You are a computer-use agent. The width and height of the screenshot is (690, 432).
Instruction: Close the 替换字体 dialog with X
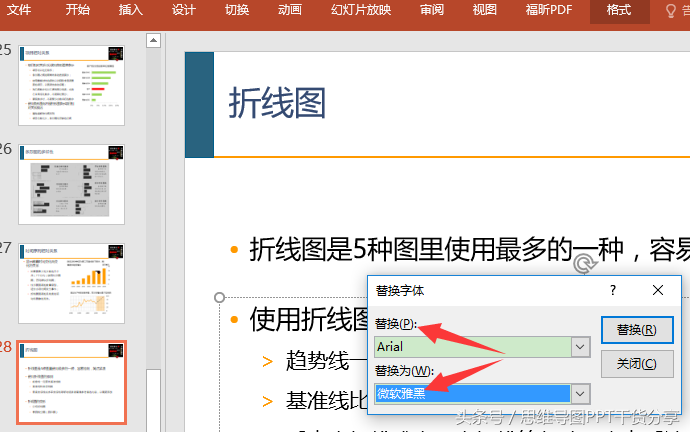(x=658, y=290)
